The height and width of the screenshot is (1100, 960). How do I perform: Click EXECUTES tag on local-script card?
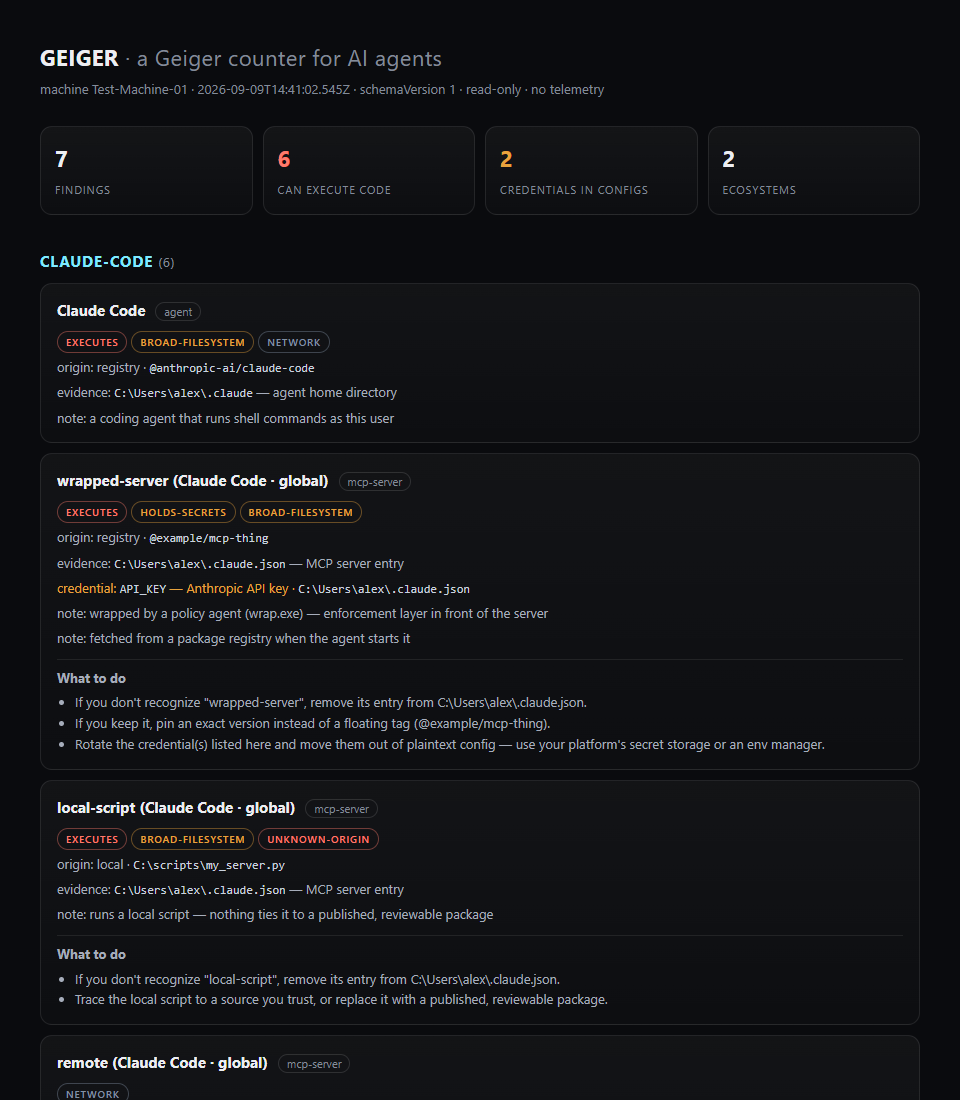(92, 839)
